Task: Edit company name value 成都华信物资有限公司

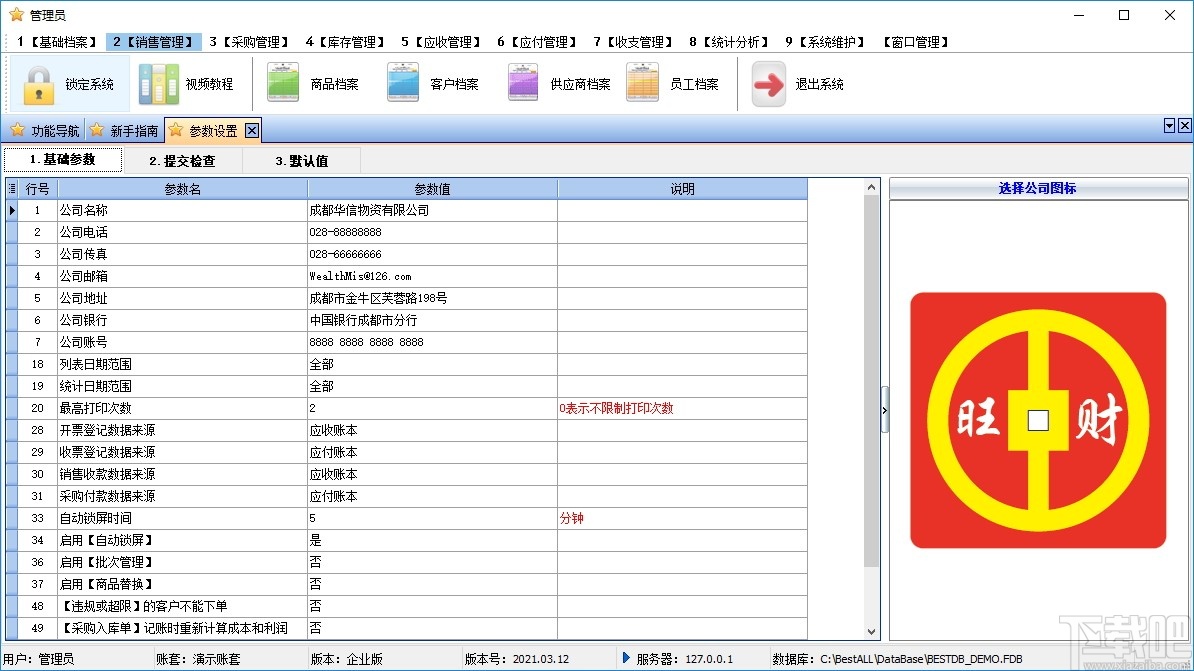Action: (433, 210)
